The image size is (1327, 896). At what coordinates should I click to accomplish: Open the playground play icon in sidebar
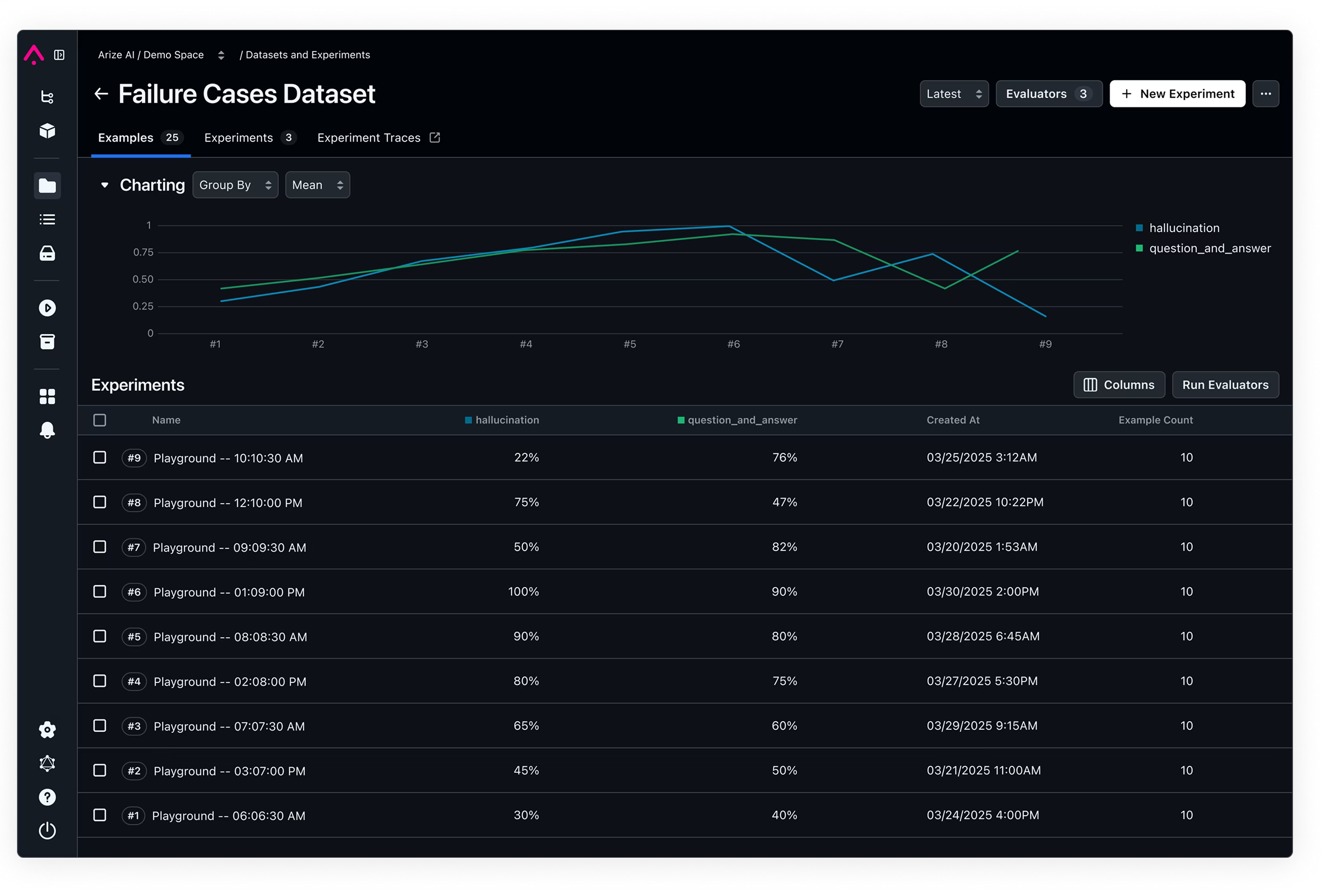point(47,308)
